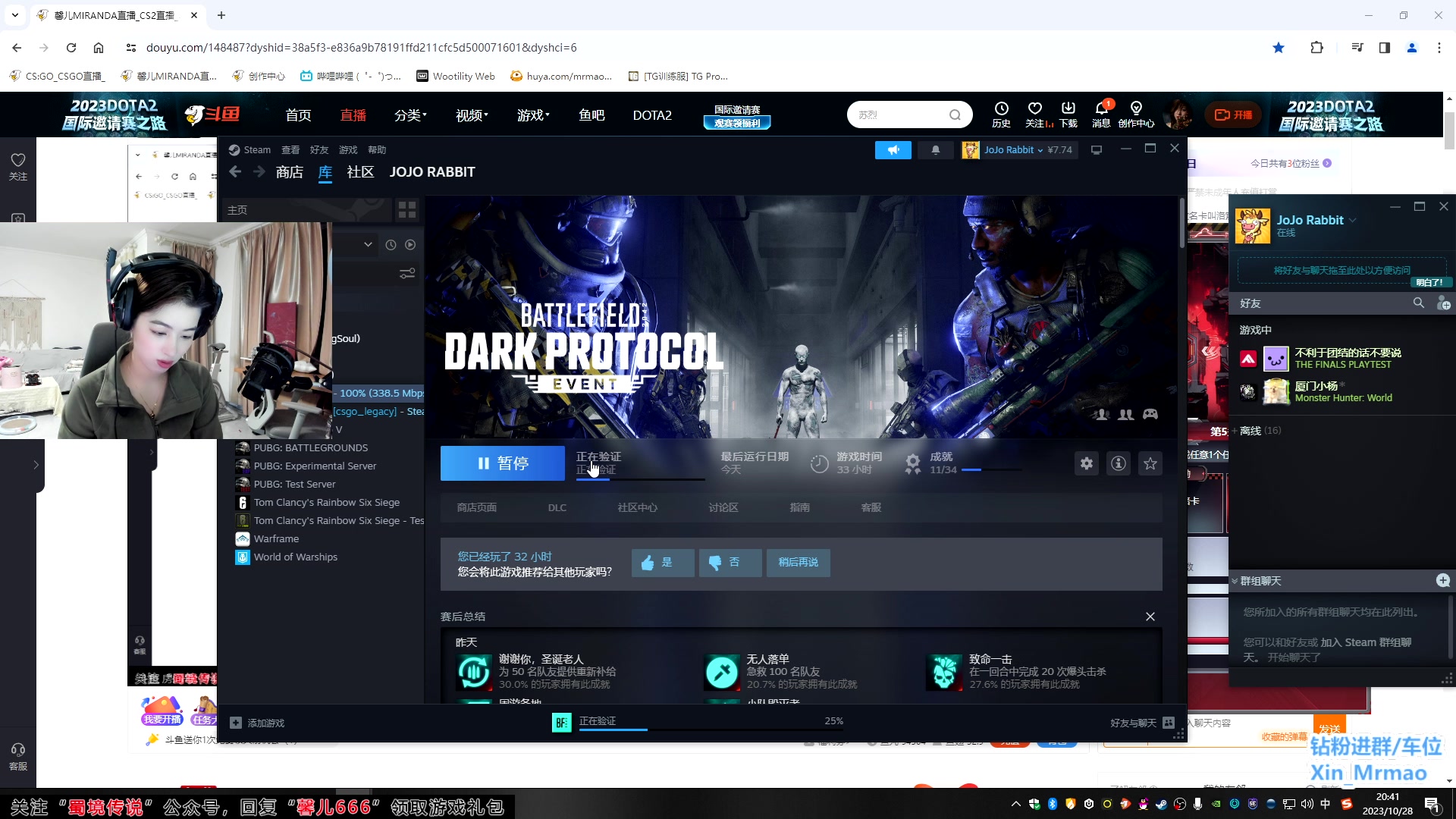Close the 赛后总结 section
This screenshot has height=819, width=1456.
coord(1150,617)
